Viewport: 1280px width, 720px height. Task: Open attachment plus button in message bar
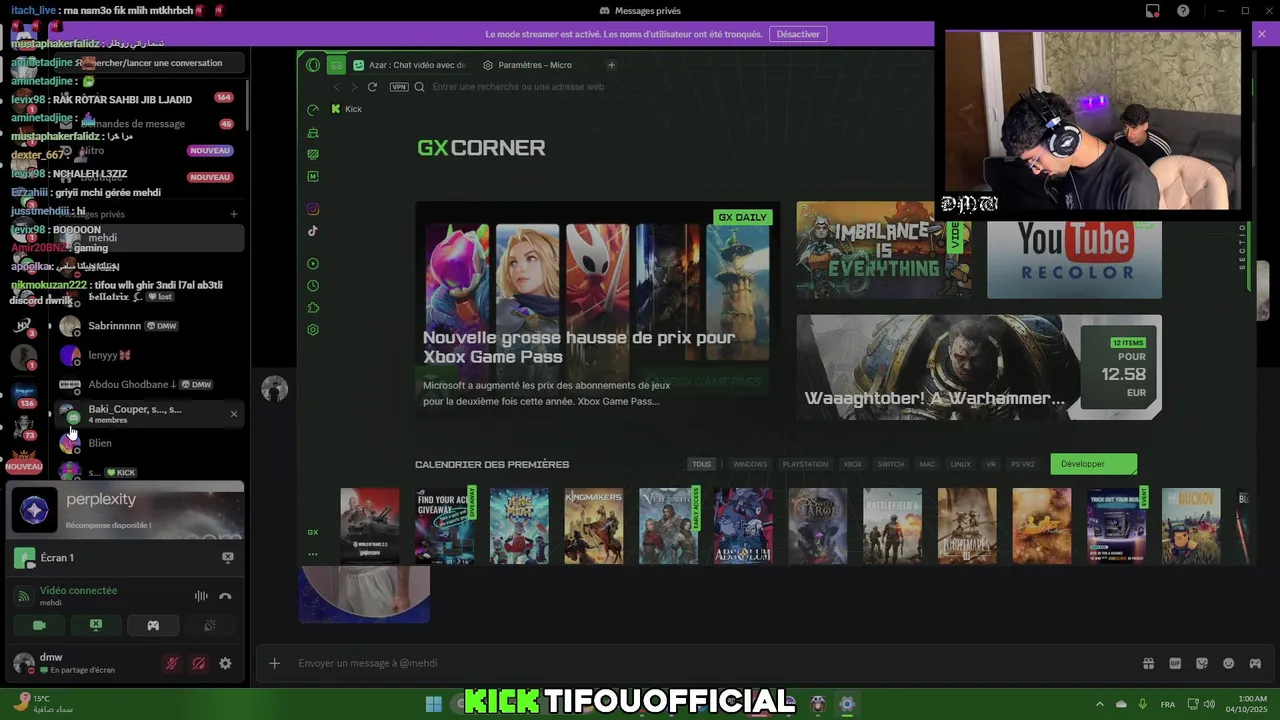pyautogui.click(x=274, y=663)
